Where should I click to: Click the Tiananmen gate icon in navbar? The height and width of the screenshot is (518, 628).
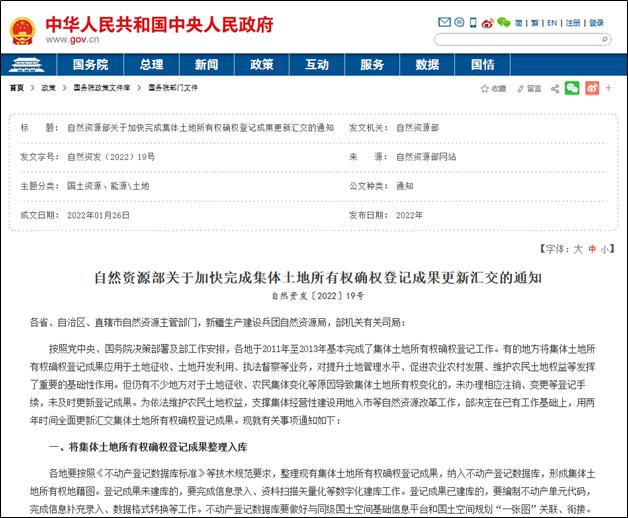click(27, 64)
